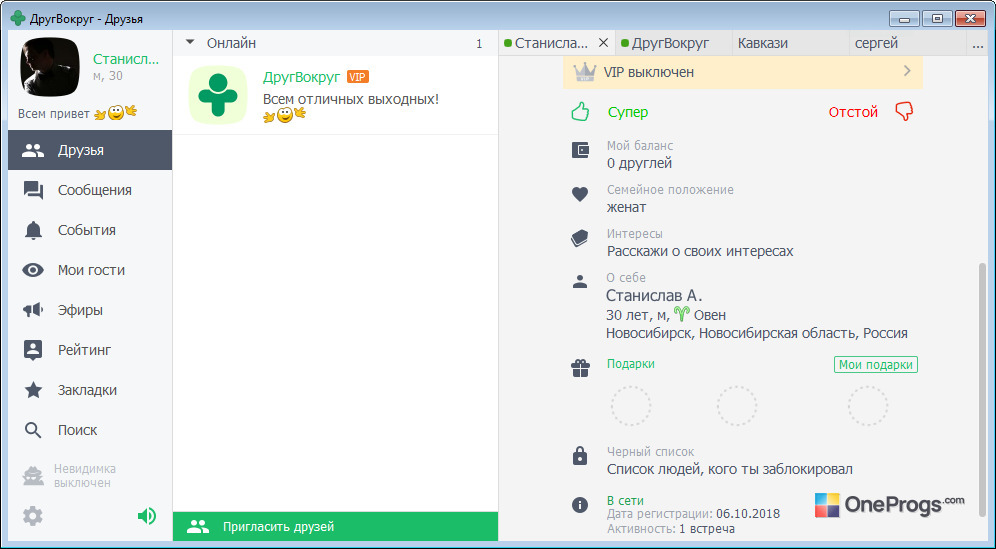Open the Друзья section in sidebar

click(x=90, y=150)
